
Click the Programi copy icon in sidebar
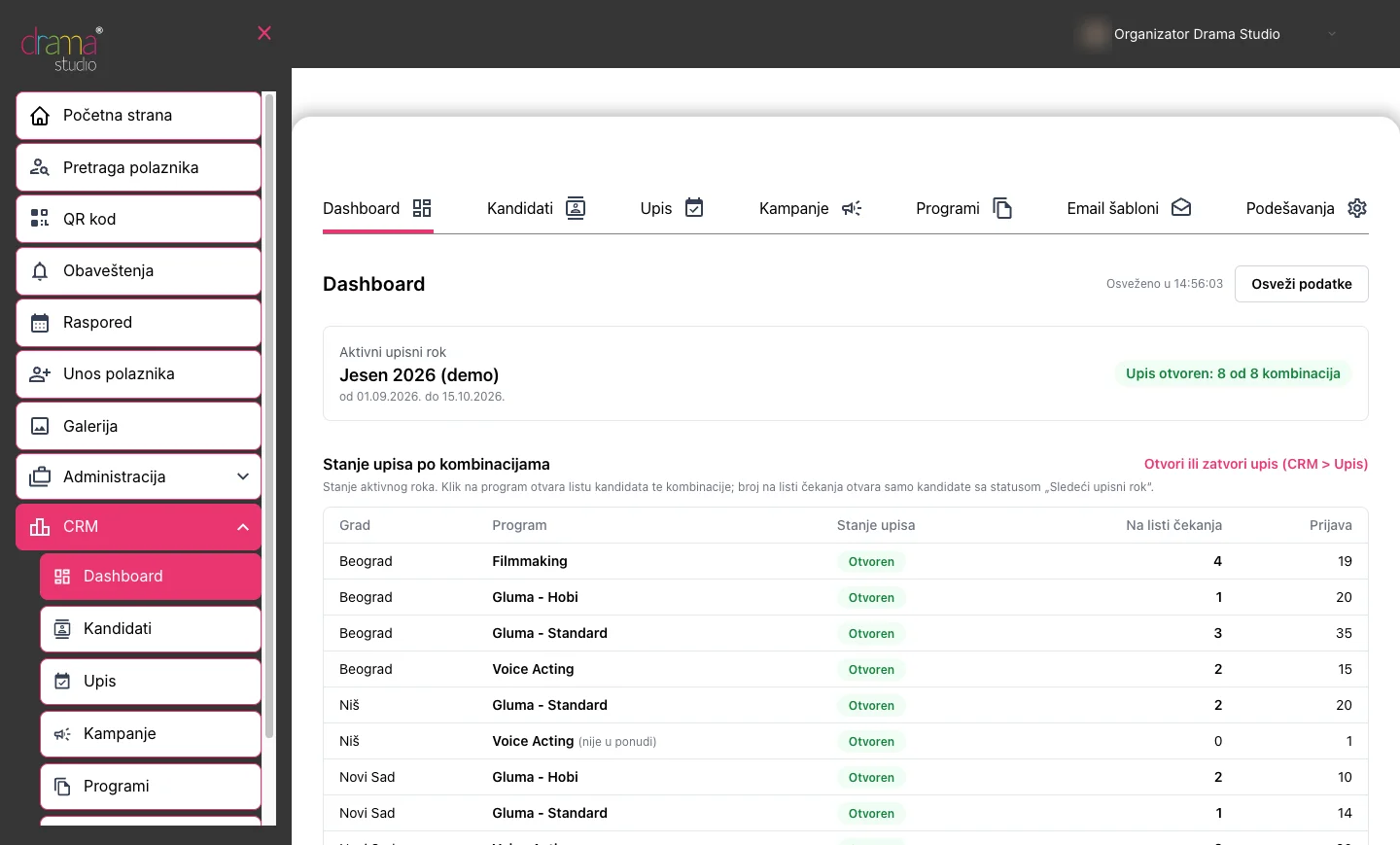point(62,787)
